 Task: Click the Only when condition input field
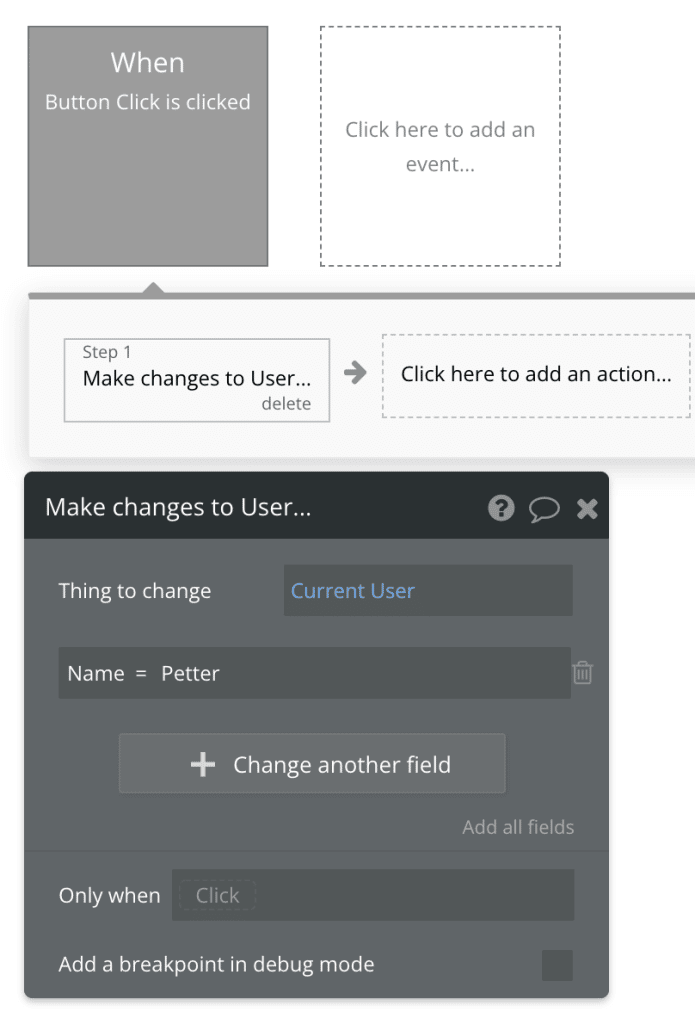(374, 895)
